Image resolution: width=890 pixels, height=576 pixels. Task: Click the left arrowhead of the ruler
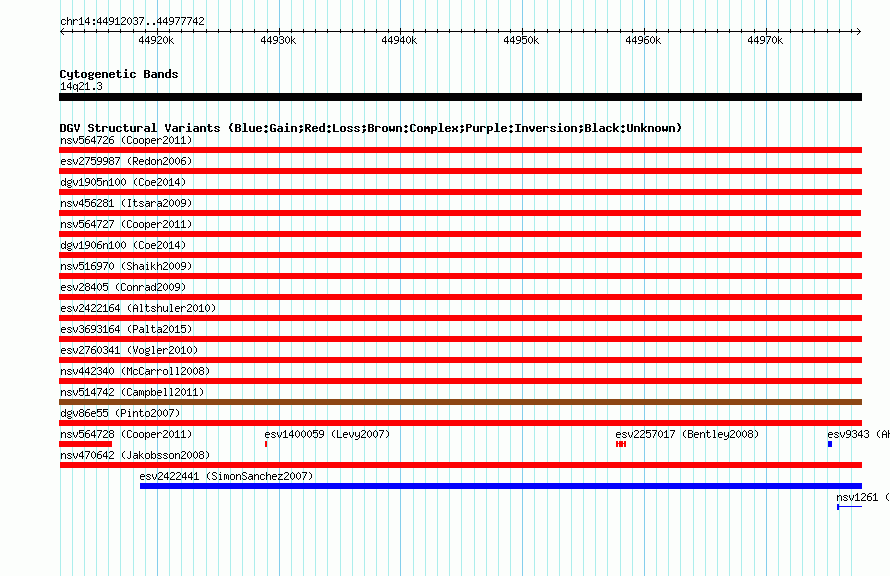click(62, 32)
